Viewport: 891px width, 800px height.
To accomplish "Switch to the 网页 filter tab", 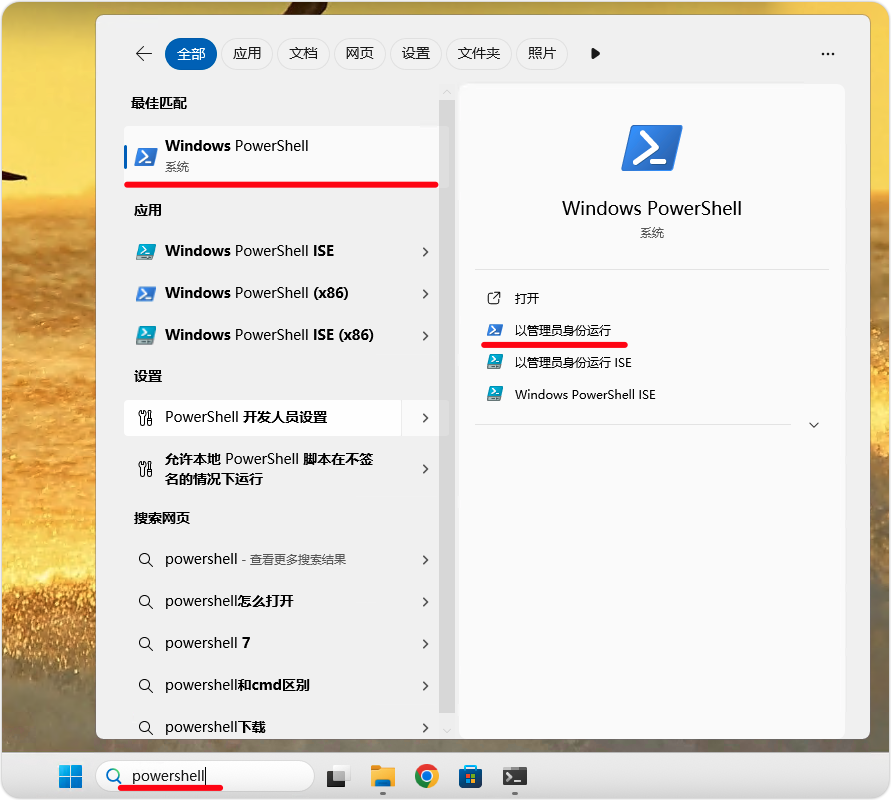I will point(360,54).
